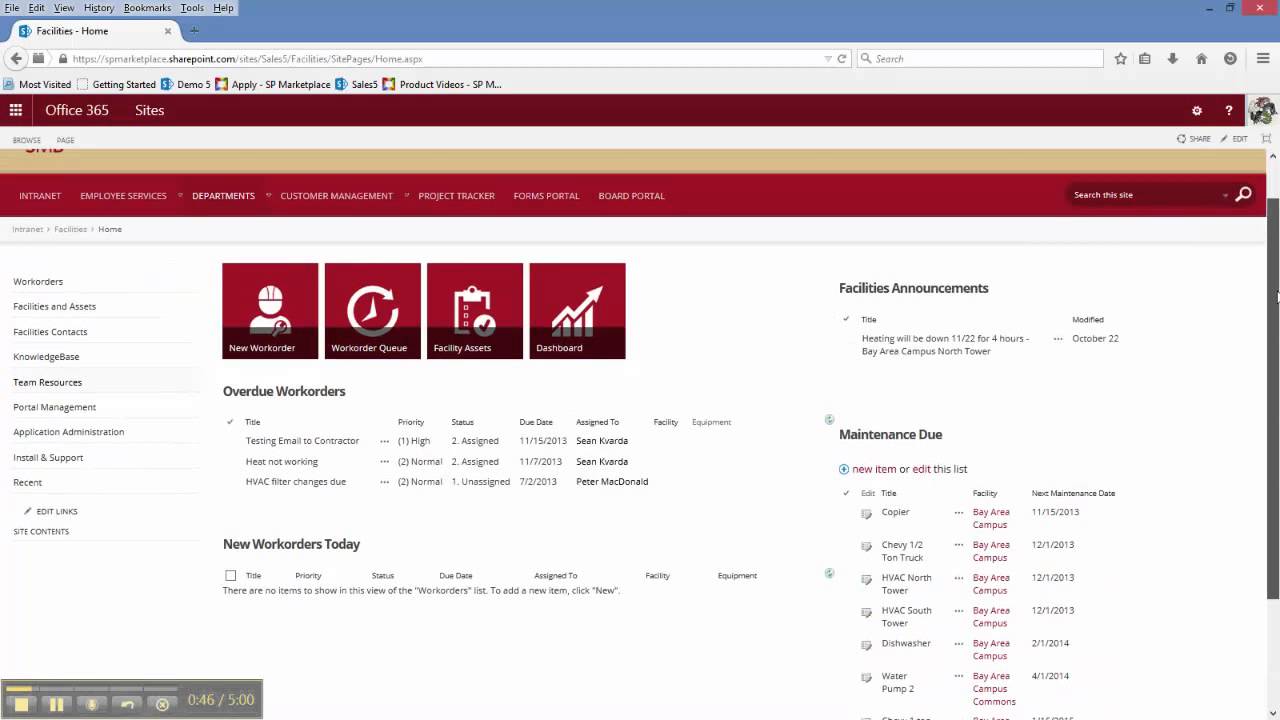Screen dimensions: 1280x720
Task: Open the Firefox downloads arrow icon
Action: coord(1173,59)
